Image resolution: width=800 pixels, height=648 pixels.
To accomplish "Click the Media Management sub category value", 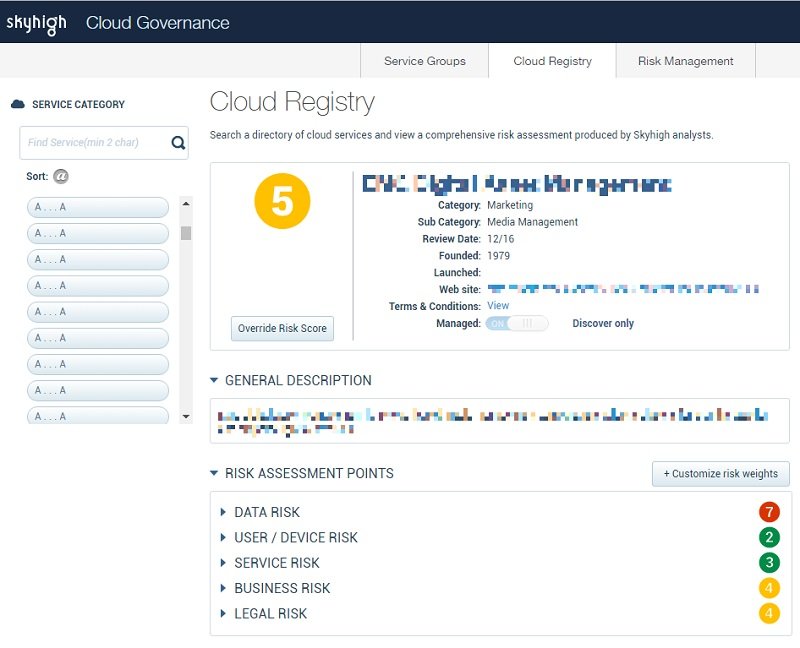I will click(533, 222).
